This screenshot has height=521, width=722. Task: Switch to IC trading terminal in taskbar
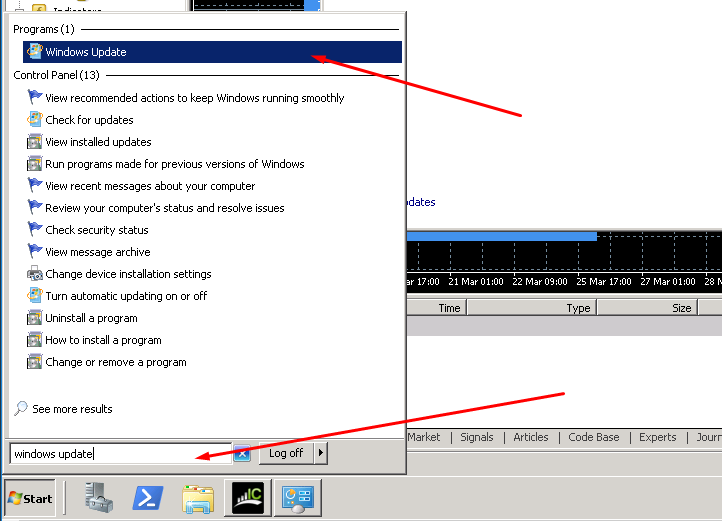click(248, 498)
